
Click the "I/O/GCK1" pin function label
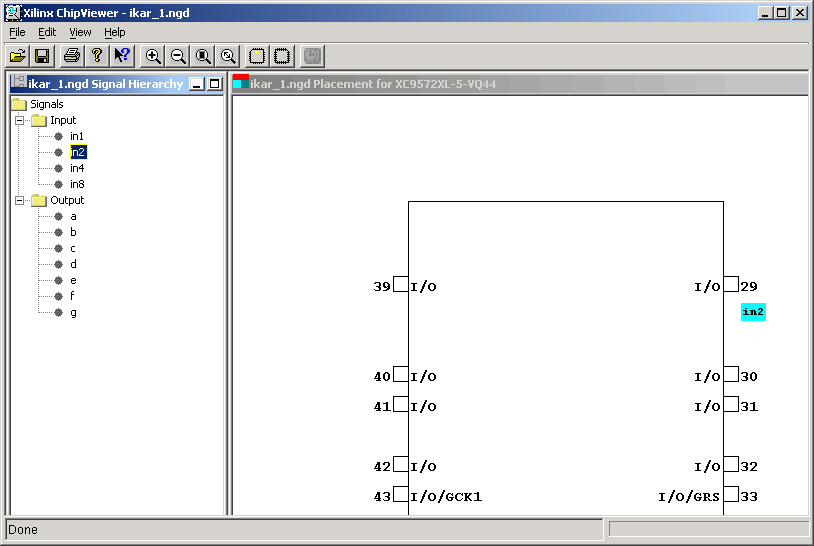[446, 497]
